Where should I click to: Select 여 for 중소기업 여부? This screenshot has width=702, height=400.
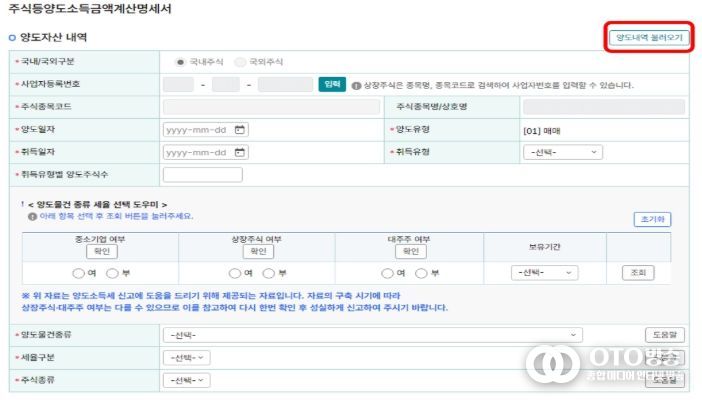(78, 273)
